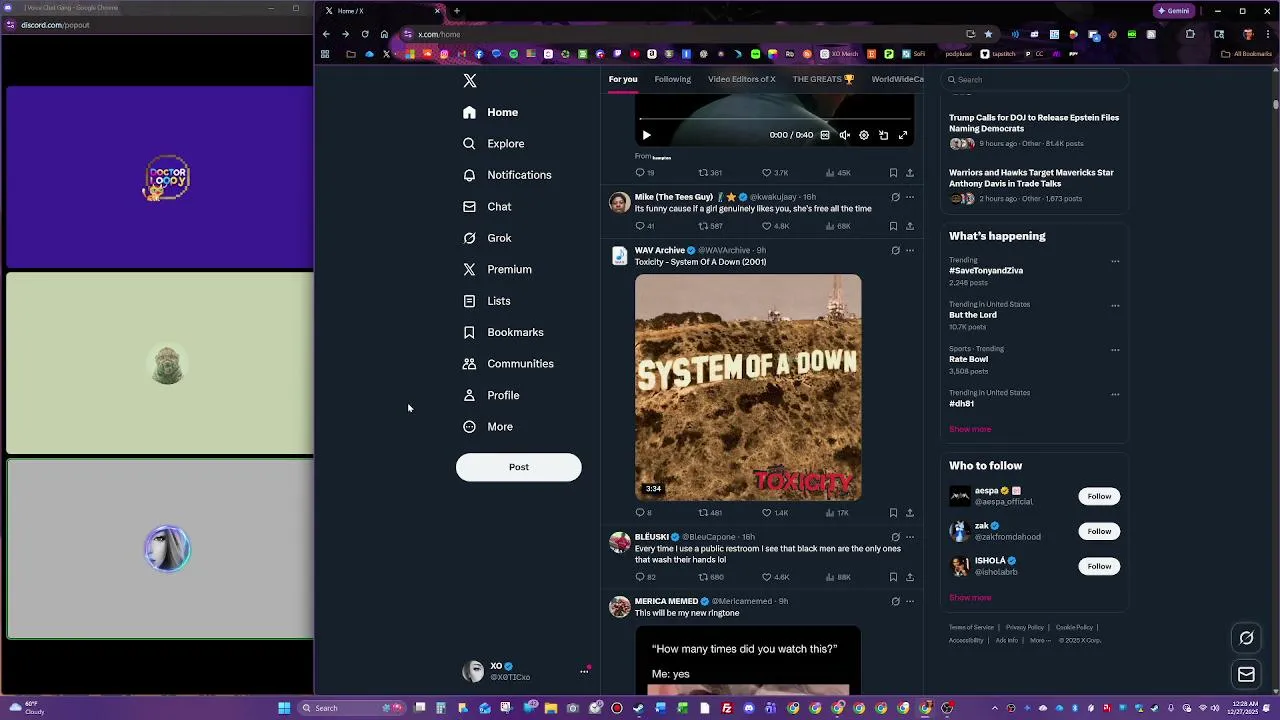Screen dimensions: 1280x720
Task: Like the BLEUSKI post
Action: click(x=776, y=577)
